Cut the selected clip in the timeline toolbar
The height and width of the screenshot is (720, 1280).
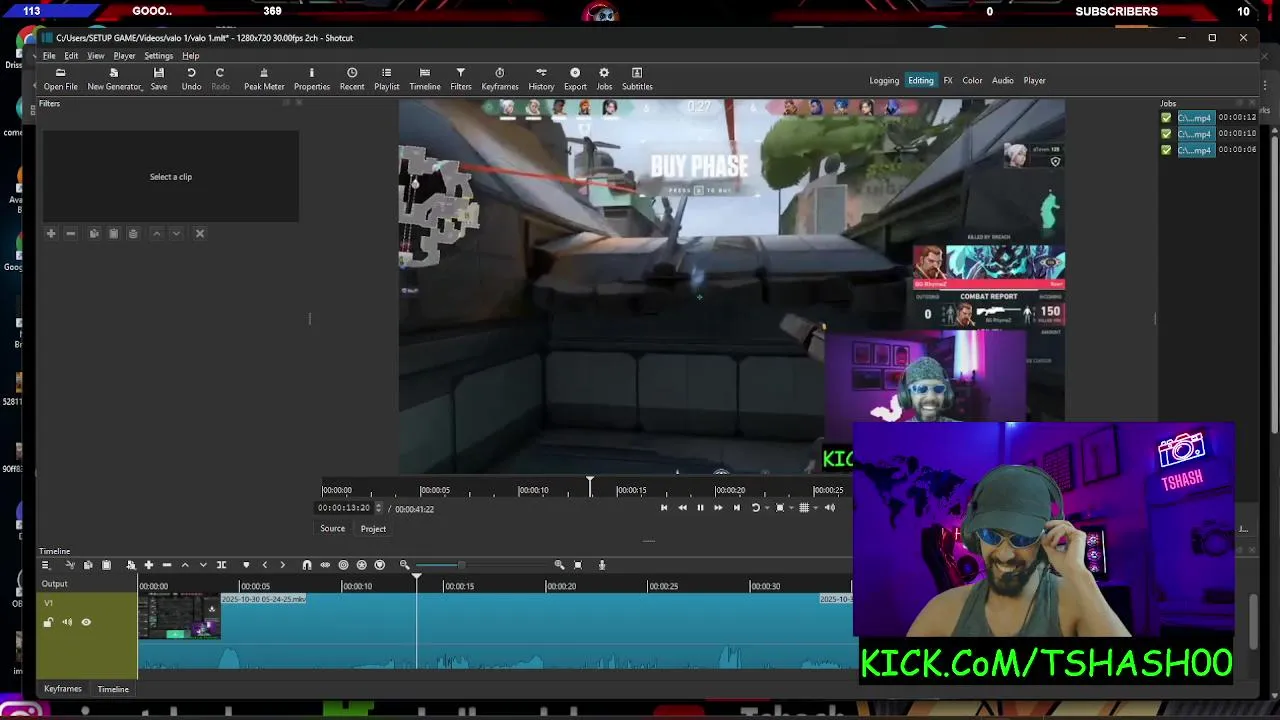coord(69,565)
